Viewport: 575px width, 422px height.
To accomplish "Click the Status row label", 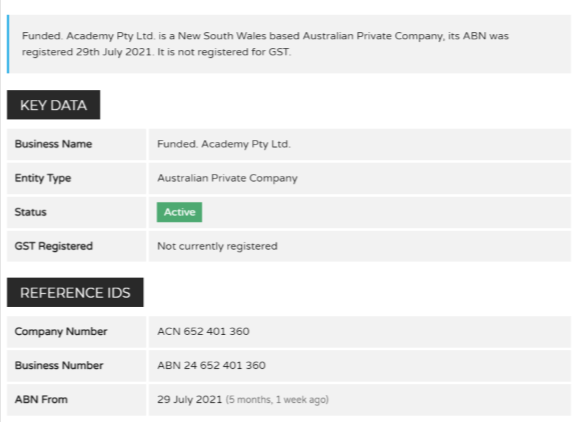I will click(30, 212).
